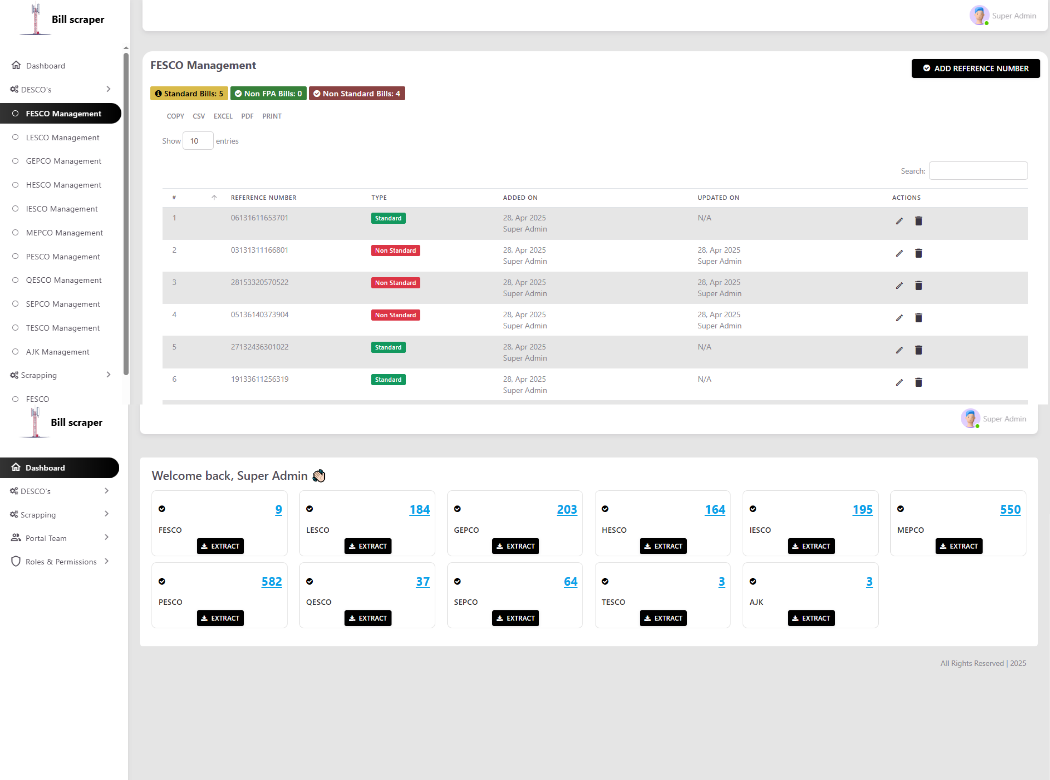Delete the reference number in table row 2
Viewport: 1050px width, 780px height.
click(919, 253)
